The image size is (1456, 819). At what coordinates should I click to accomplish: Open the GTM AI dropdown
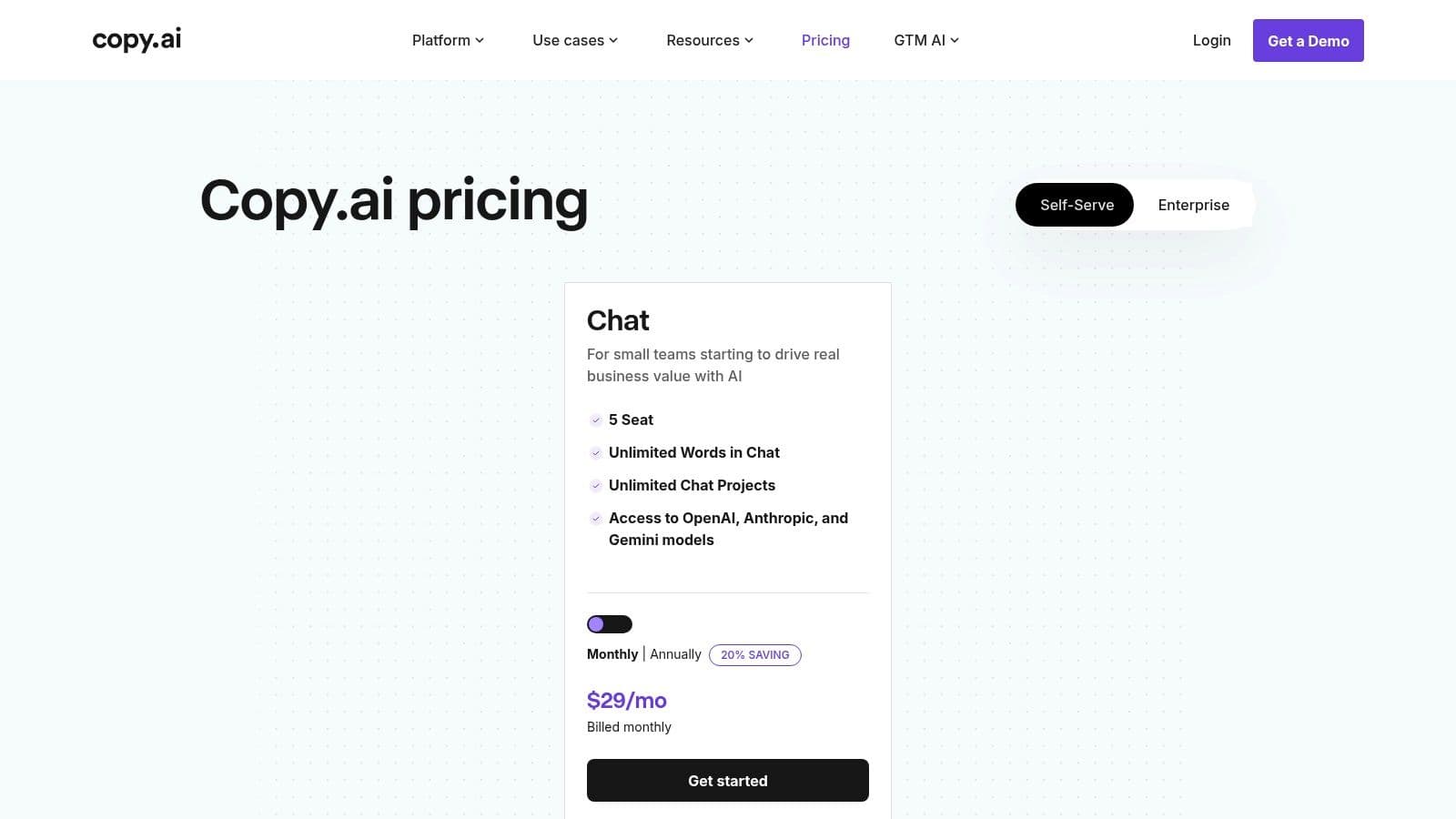[x=925, y=40]
